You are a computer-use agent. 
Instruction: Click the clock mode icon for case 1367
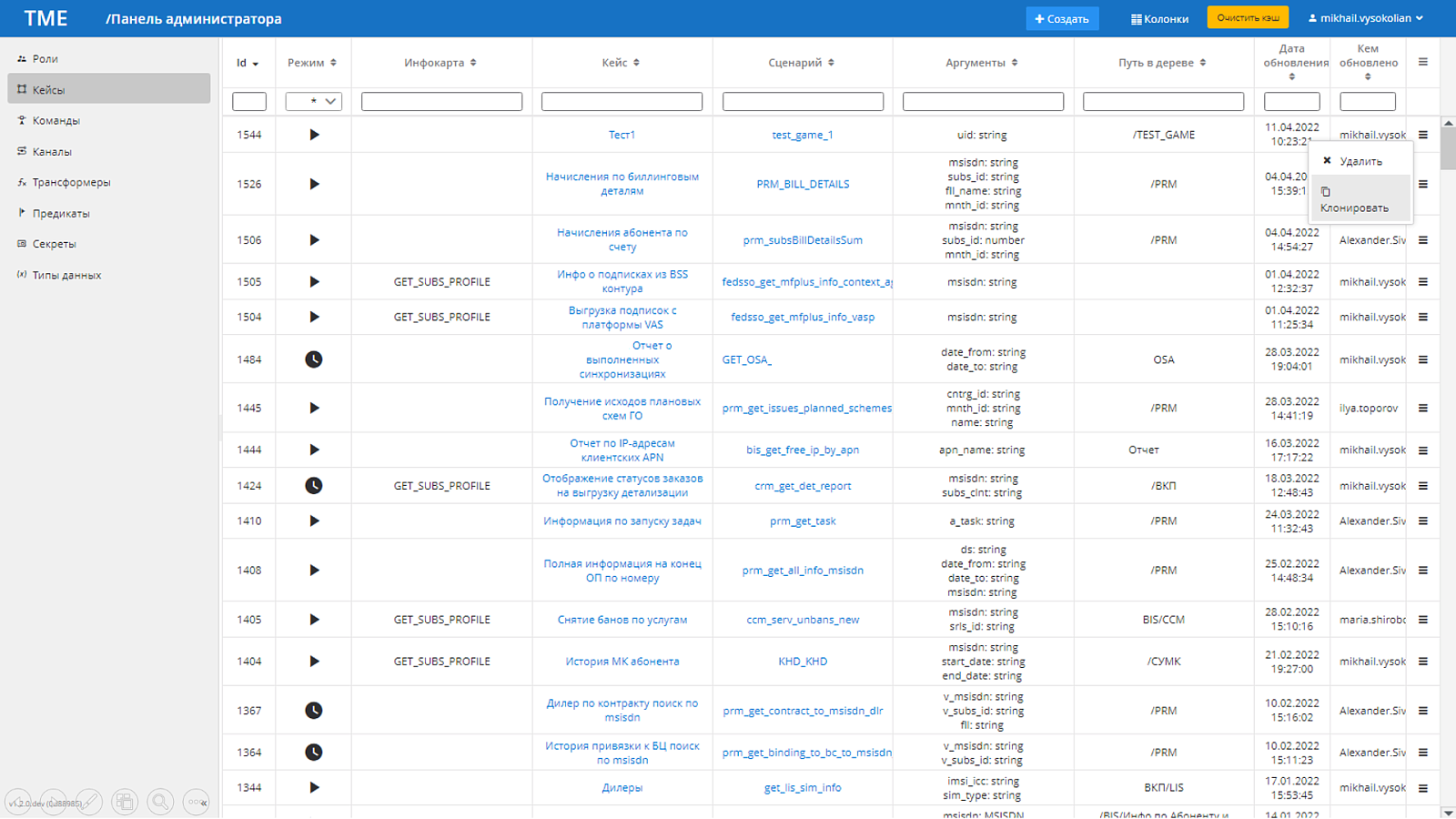pyautogui.click(x=313, y=711)
